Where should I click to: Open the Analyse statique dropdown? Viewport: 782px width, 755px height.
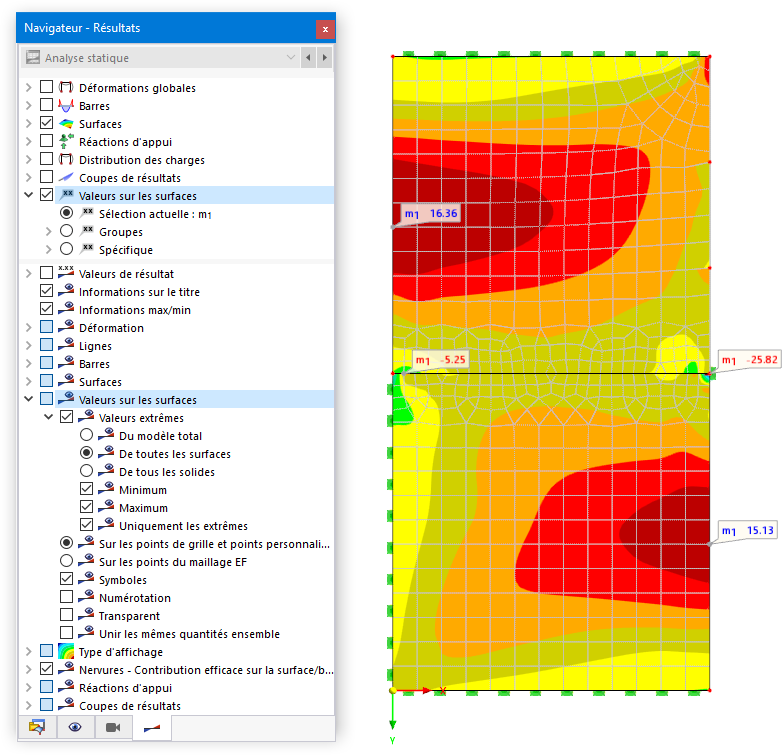(291, 58)
